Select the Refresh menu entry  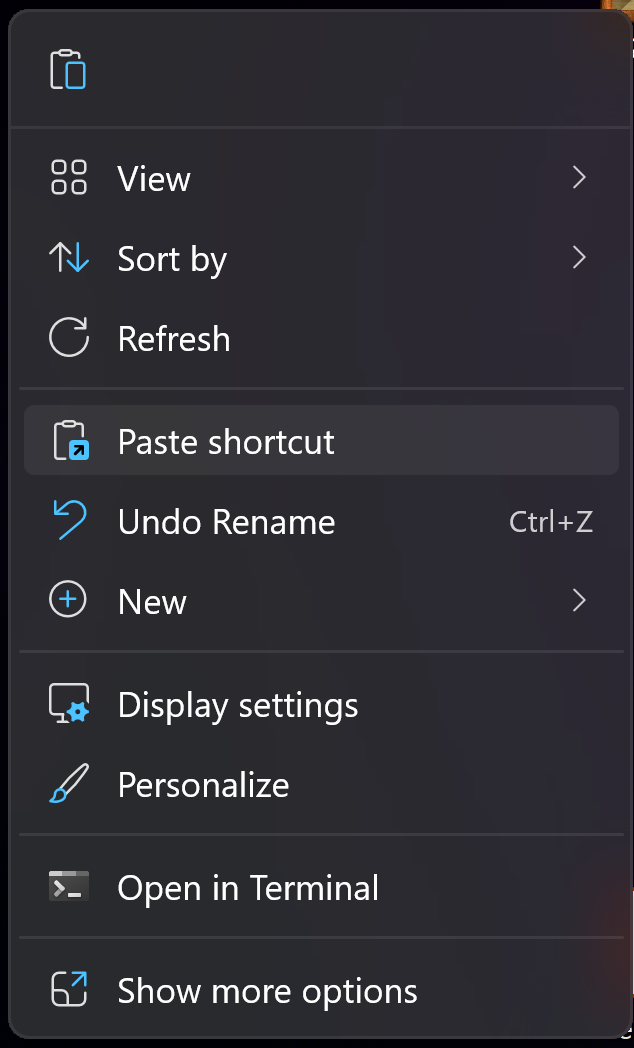click(x=174, y=339)
